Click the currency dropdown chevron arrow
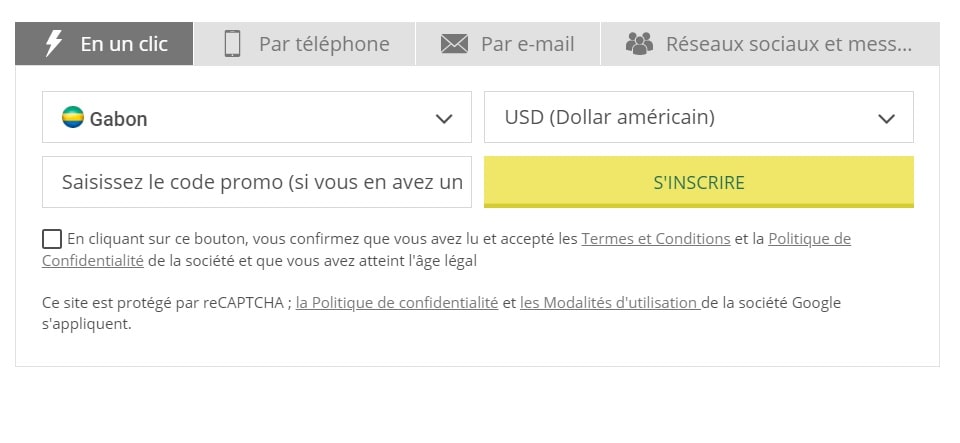Viewport: 960px width, 443px height. [886, 119]
